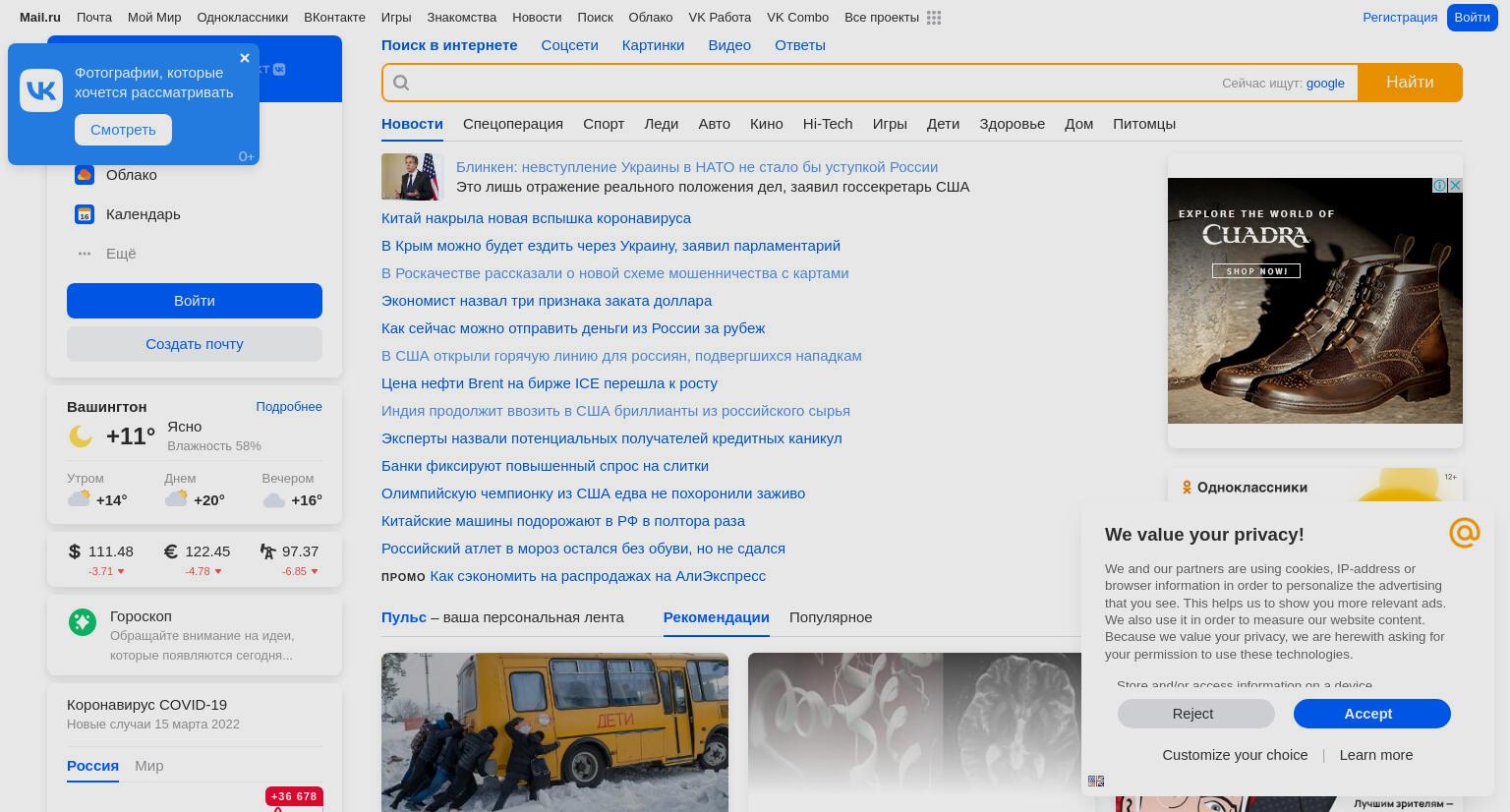Click Подробнее in weather widget
Screen dimensions: 1510x812
click(289, 407)
